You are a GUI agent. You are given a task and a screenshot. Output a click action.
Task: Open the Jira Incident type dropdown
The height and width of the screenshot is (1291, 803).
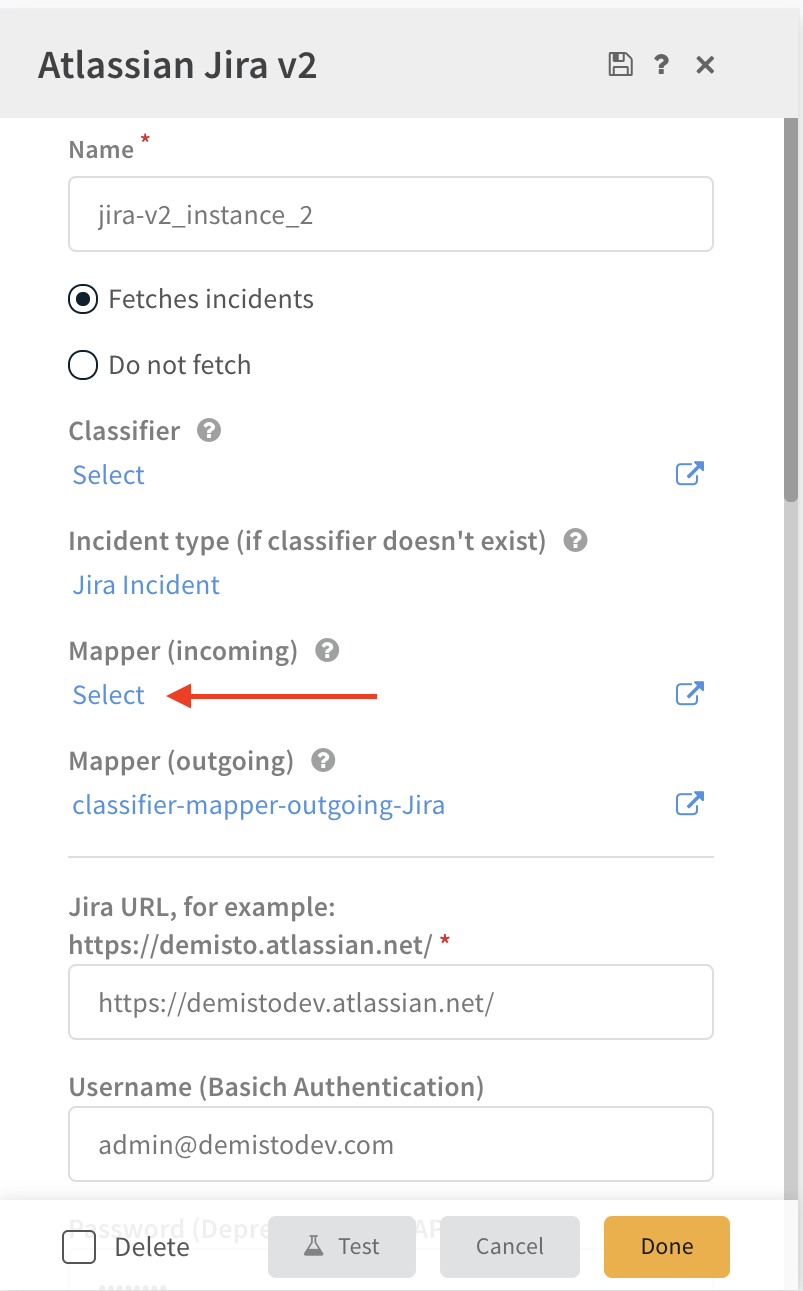(146, 585)
